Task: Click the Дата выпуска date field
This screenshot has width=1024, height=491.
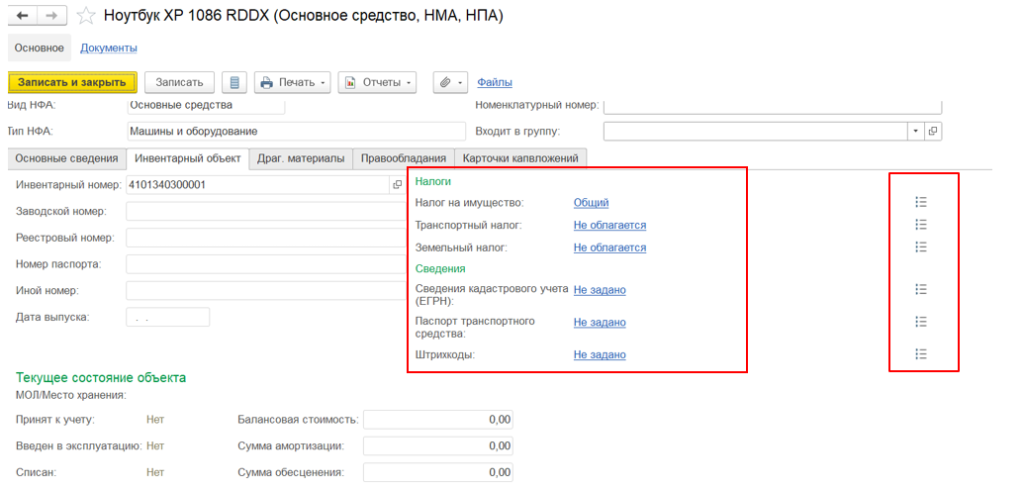Action: tap(168, 317)
